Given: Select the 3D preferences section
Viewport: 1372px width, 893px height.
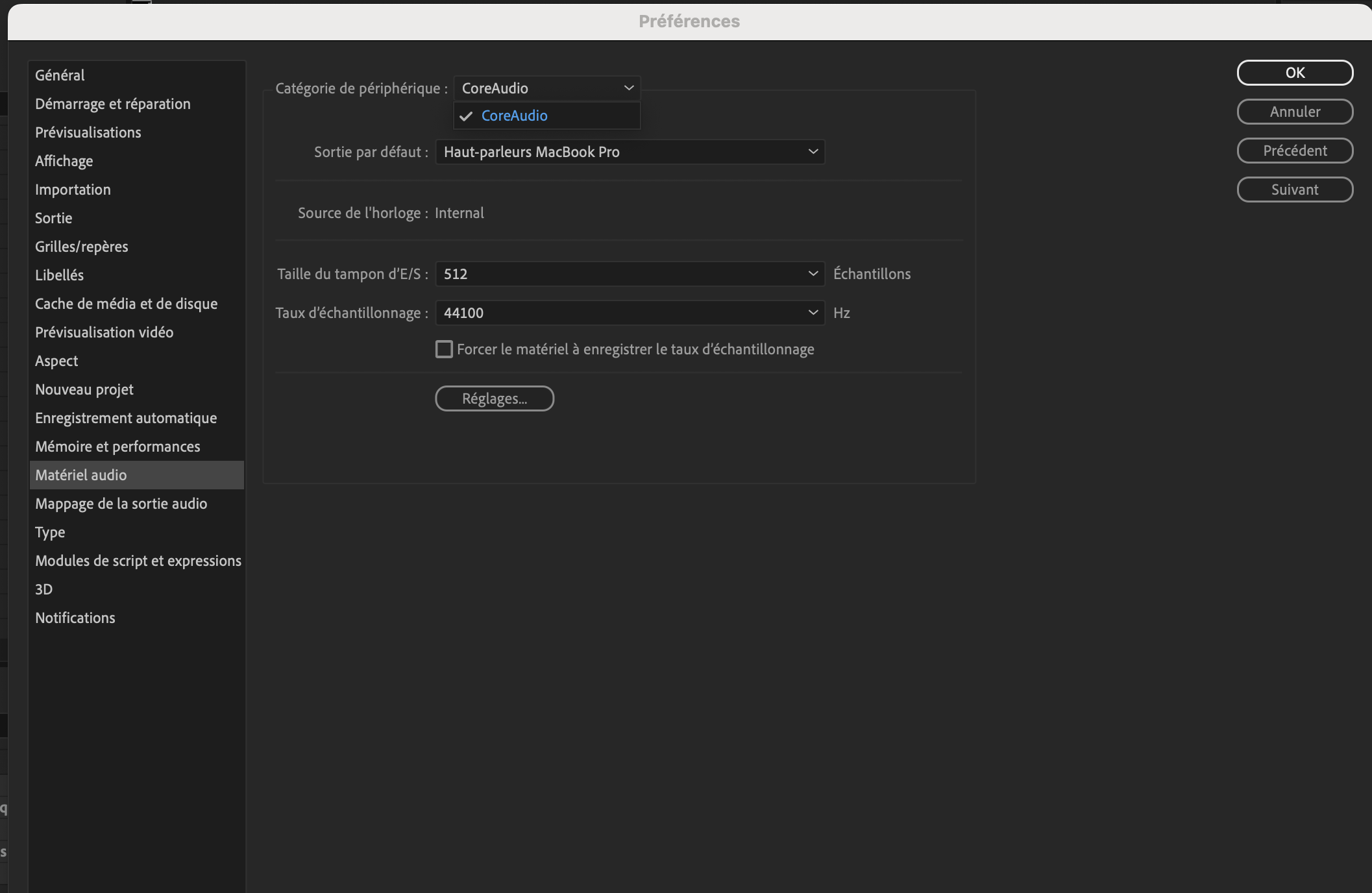Looking at the screenshot, I should point(44,589).
